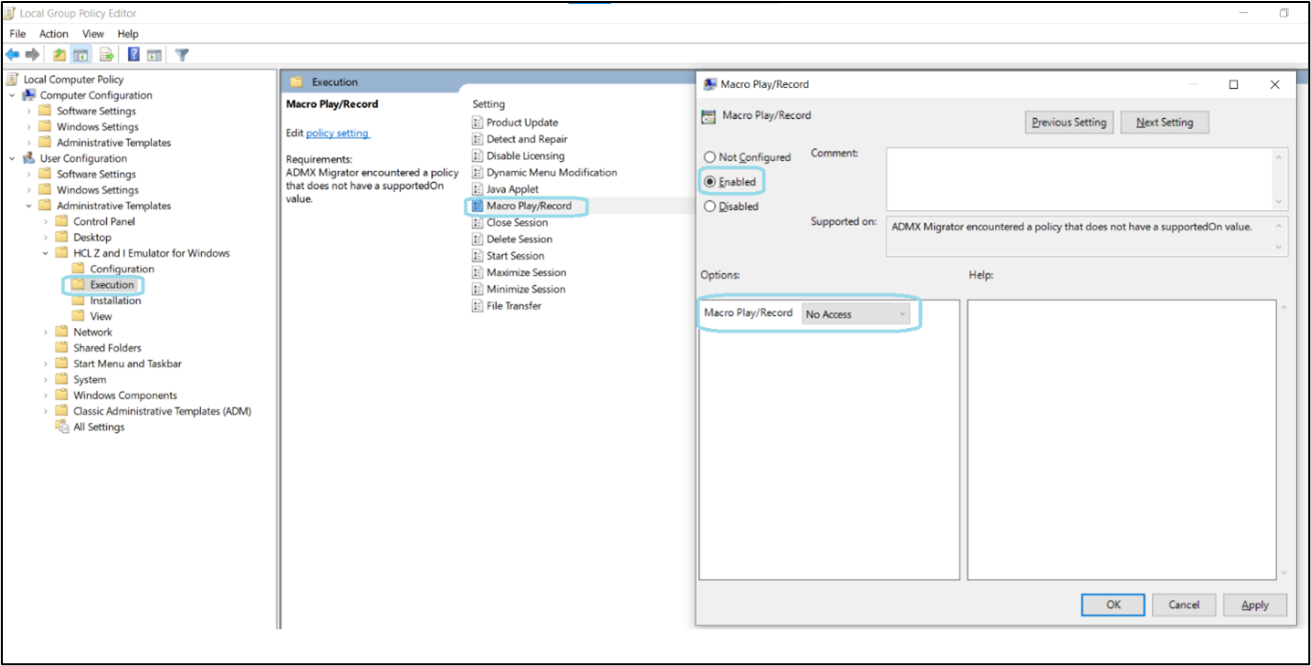Click the All Settings icon in tree
This screenshot has height=666, width=1311.
pos(62,427)
